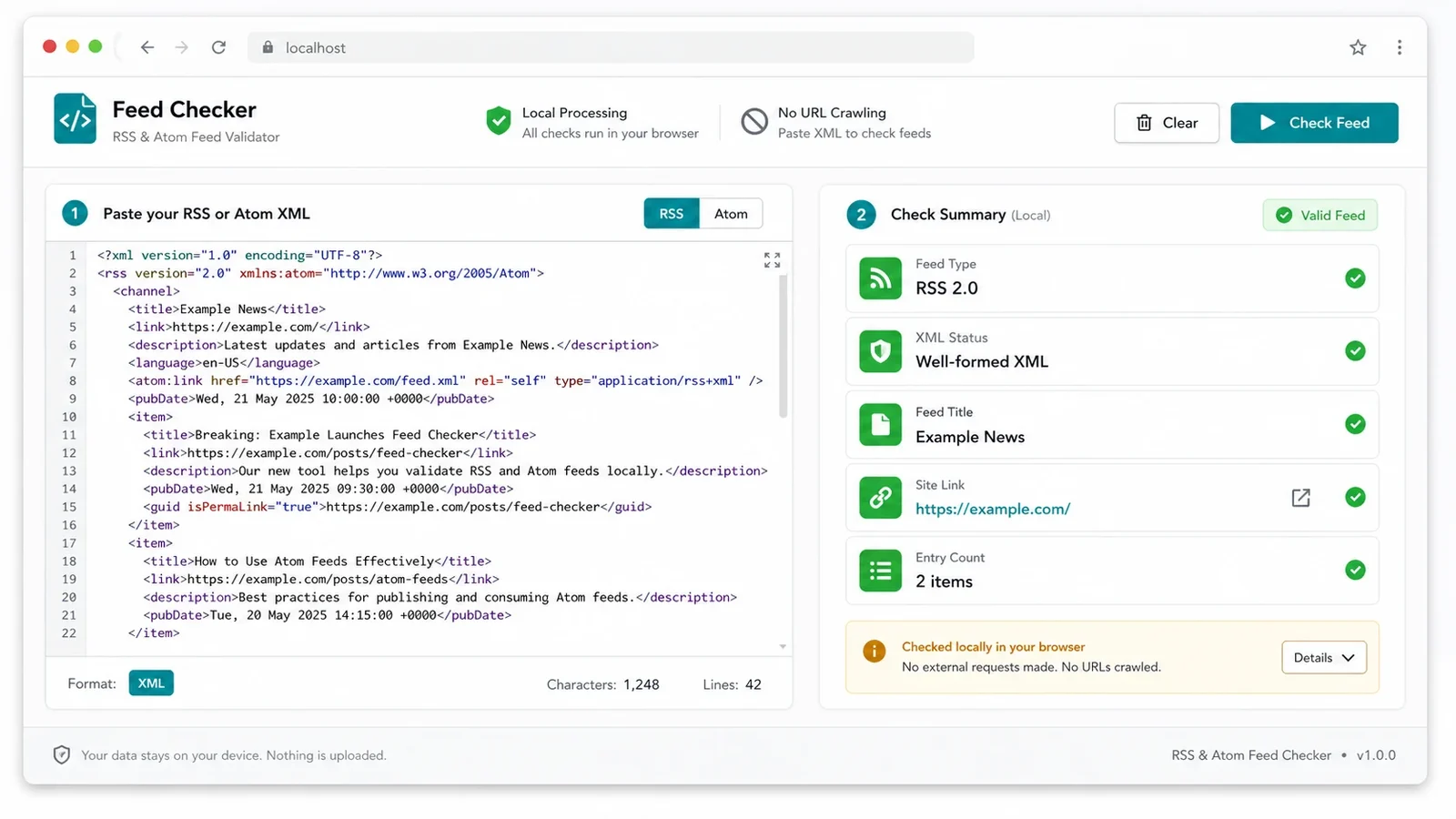
Task: Expand the XML editor to fullscreen
Action: point(772,260)
